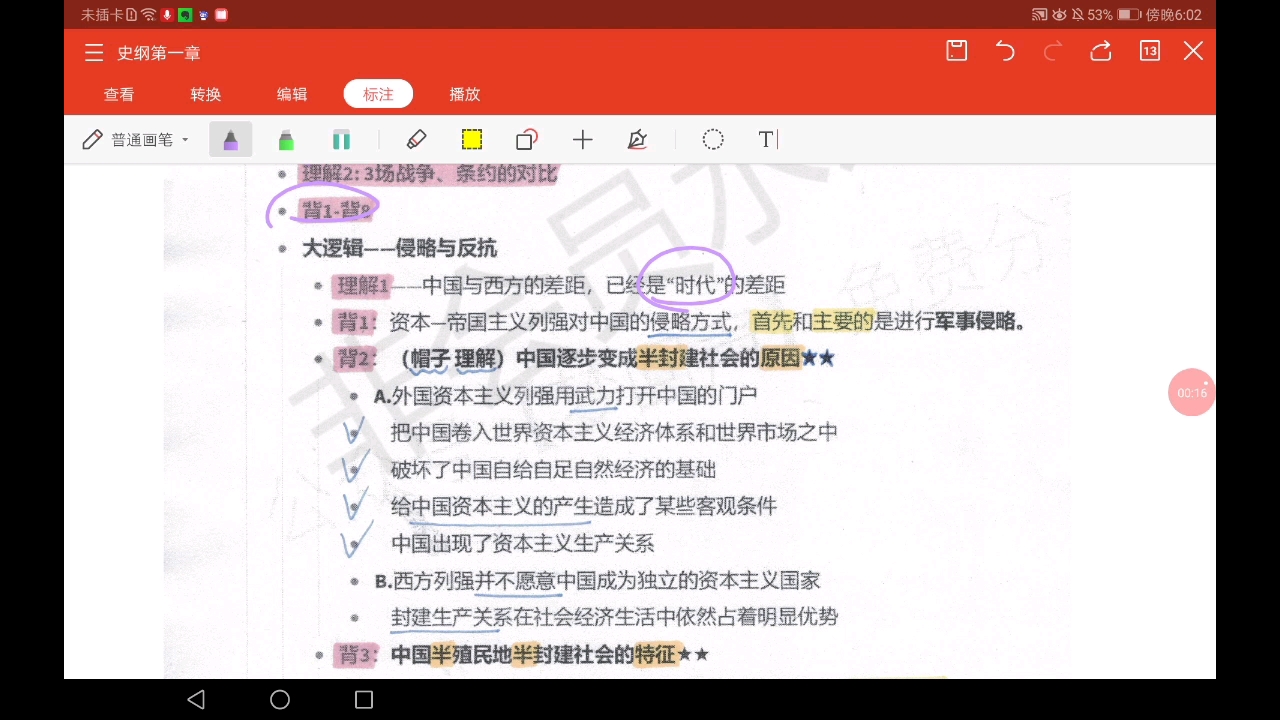Tap the line 封建生产关系在社会经济生活中依然占着明显优势

[x=614, y=617]
